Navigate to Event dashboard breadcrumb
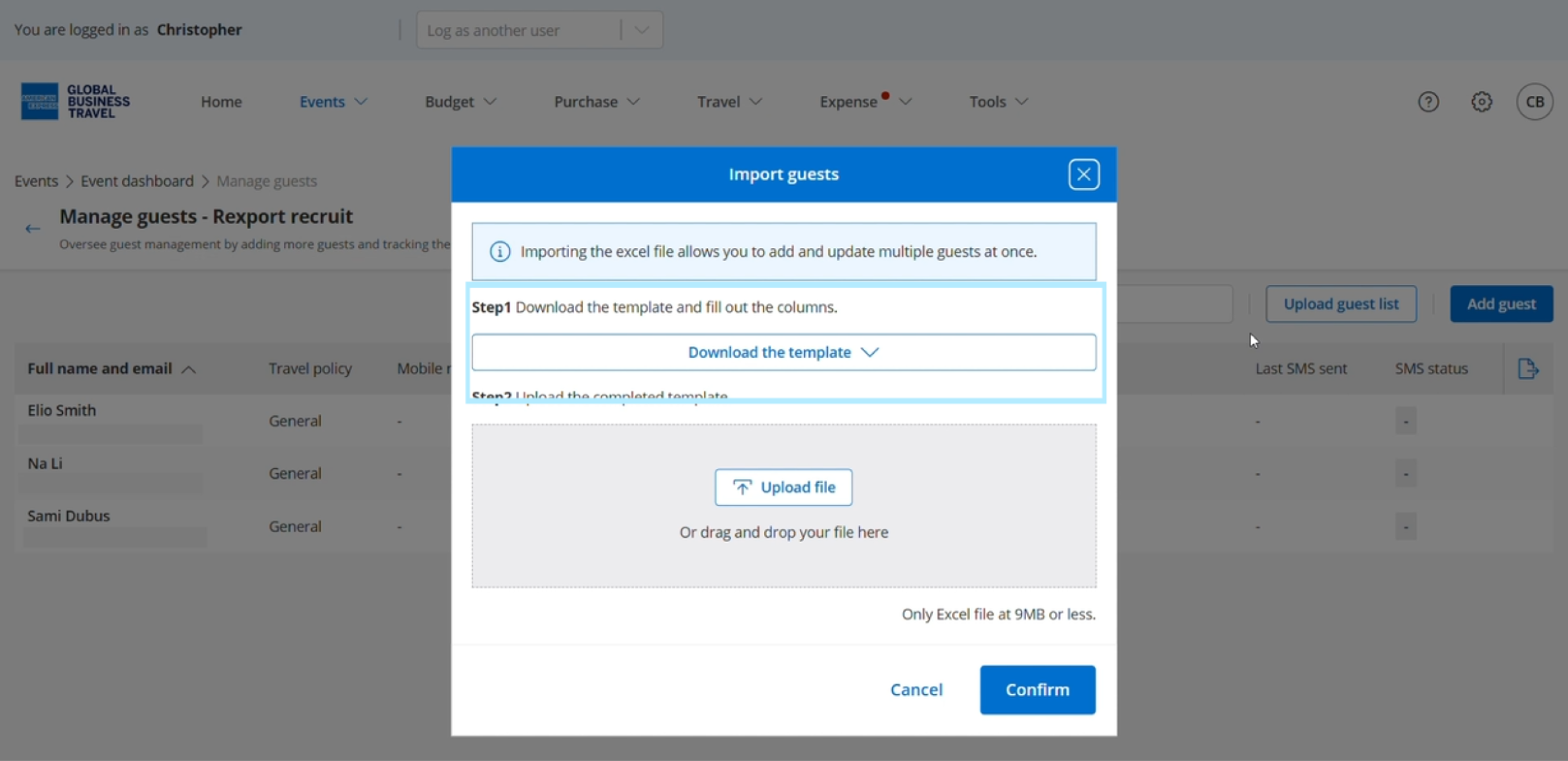 137,181
